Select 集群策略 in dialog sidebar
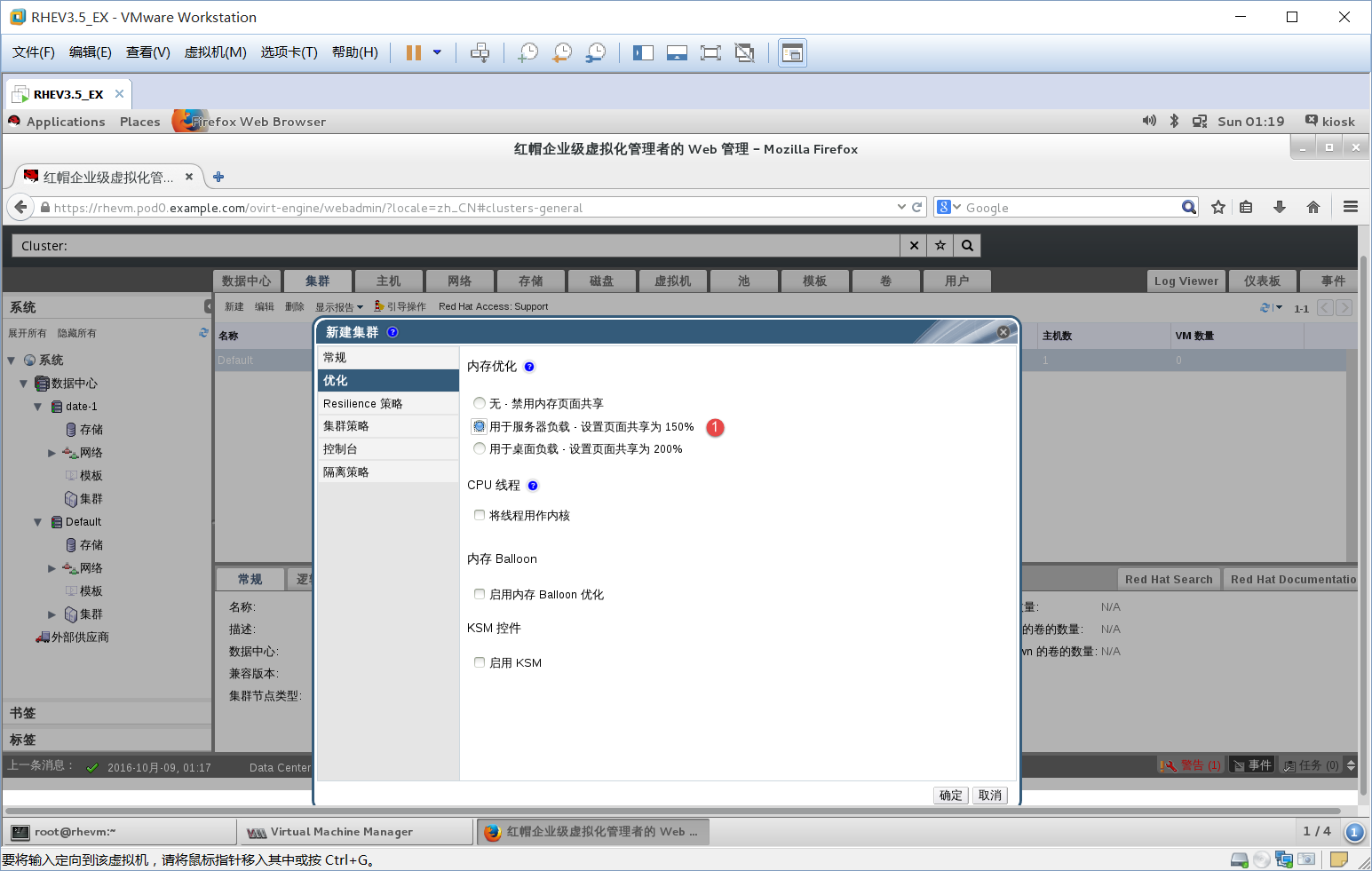Screen dimensions: 1372x871 [388, 426]
